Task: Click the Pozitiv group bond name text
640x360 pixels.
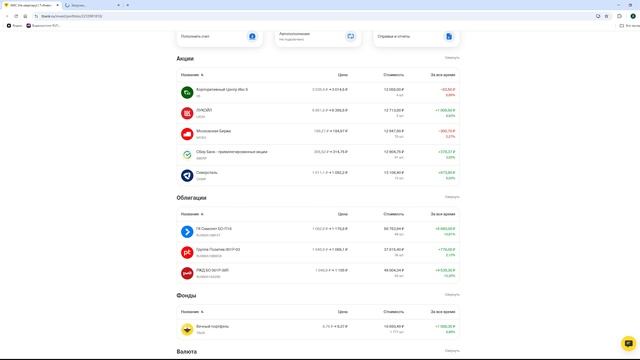Action: click(x=218, y=250)
